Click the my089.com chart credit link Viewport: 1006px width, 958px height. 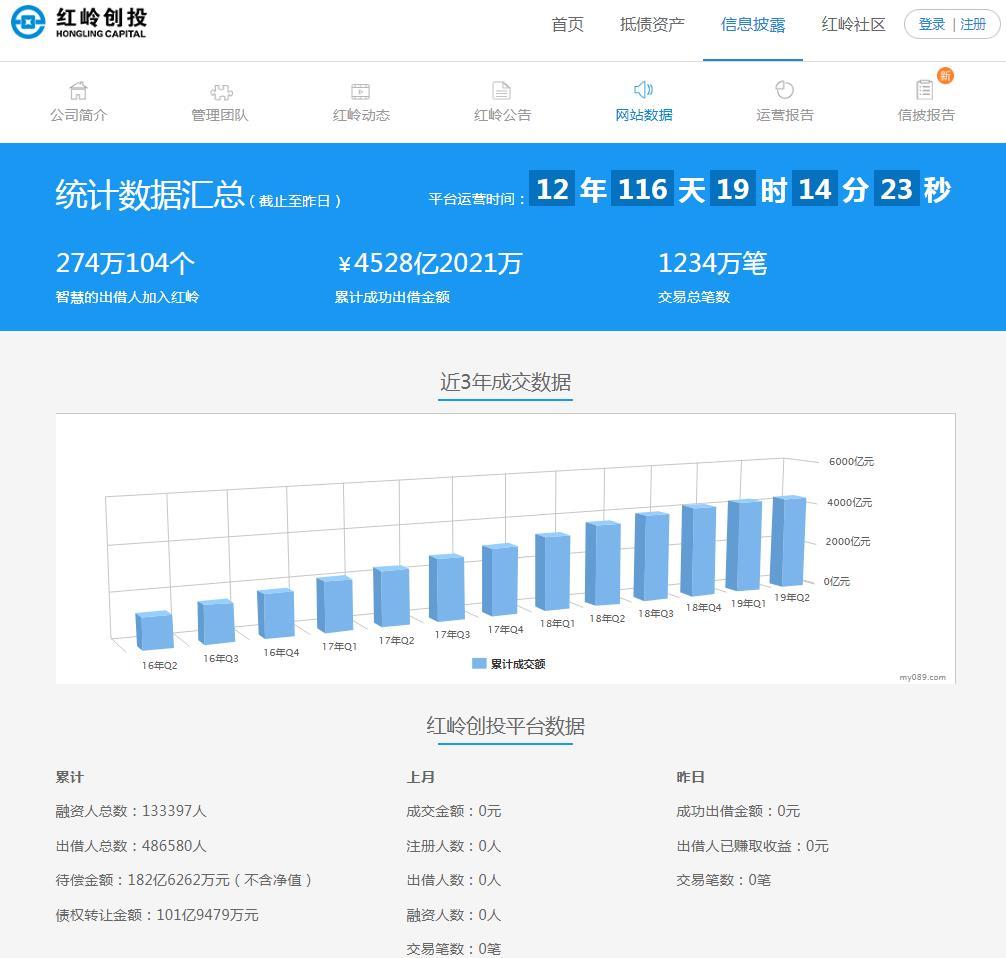(x=922, y=677)
